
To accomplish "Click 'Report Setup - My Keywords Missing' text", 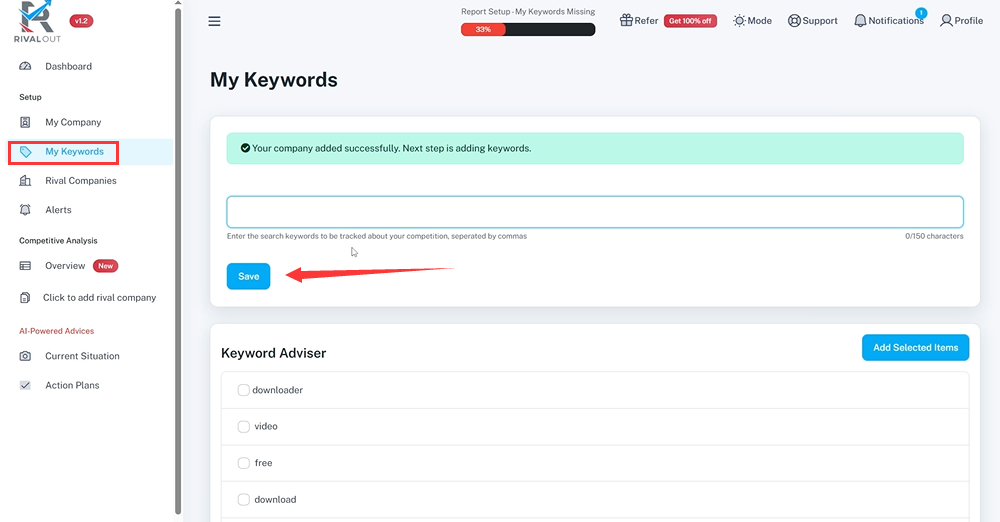I will (x=528, y=11).
